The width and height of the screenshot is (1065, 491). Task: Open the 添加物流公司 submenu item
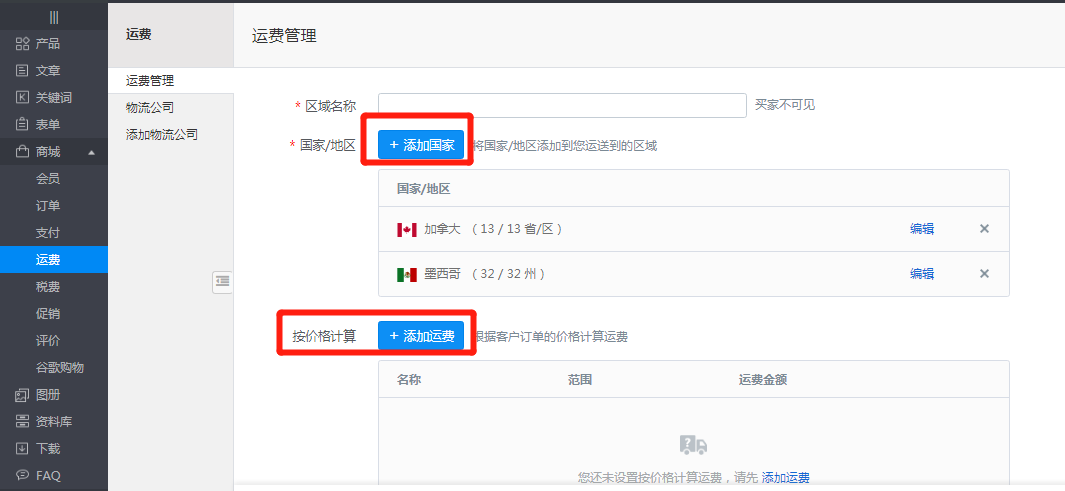pos(161,134)
